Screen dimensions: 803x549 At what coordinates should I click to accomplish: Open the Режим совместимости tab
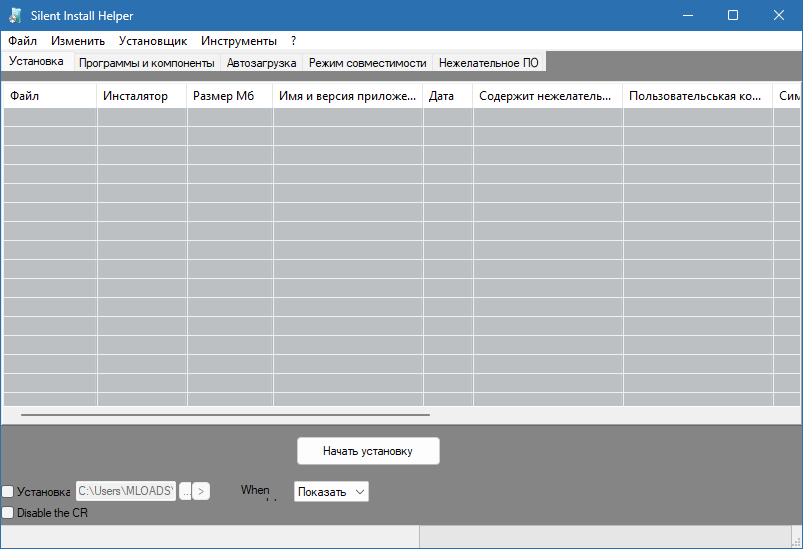[x=367, y=63]
